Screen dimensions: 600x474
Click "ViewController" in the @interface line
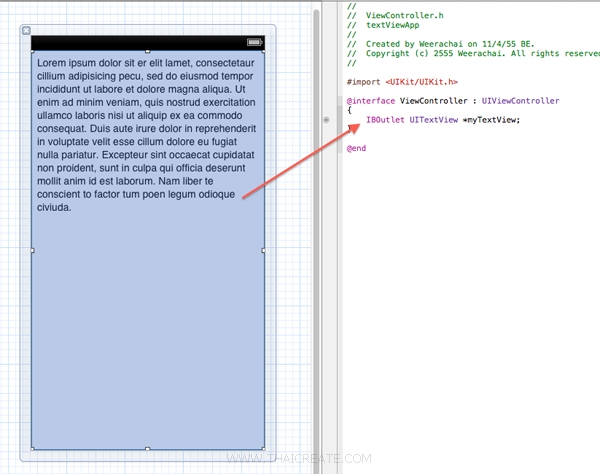click(x=434, y=101)
